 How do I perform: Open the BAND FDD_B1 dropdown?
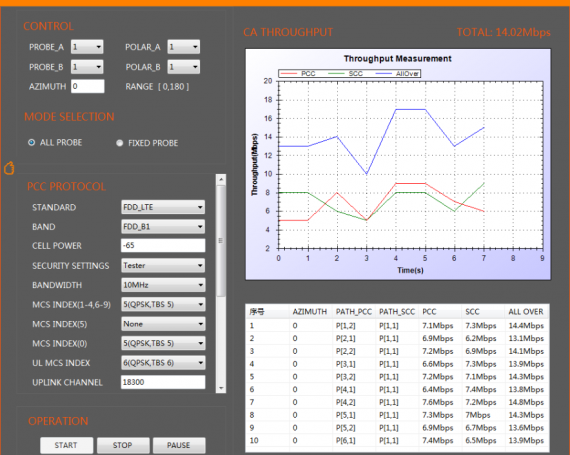(x=163, y=227)
